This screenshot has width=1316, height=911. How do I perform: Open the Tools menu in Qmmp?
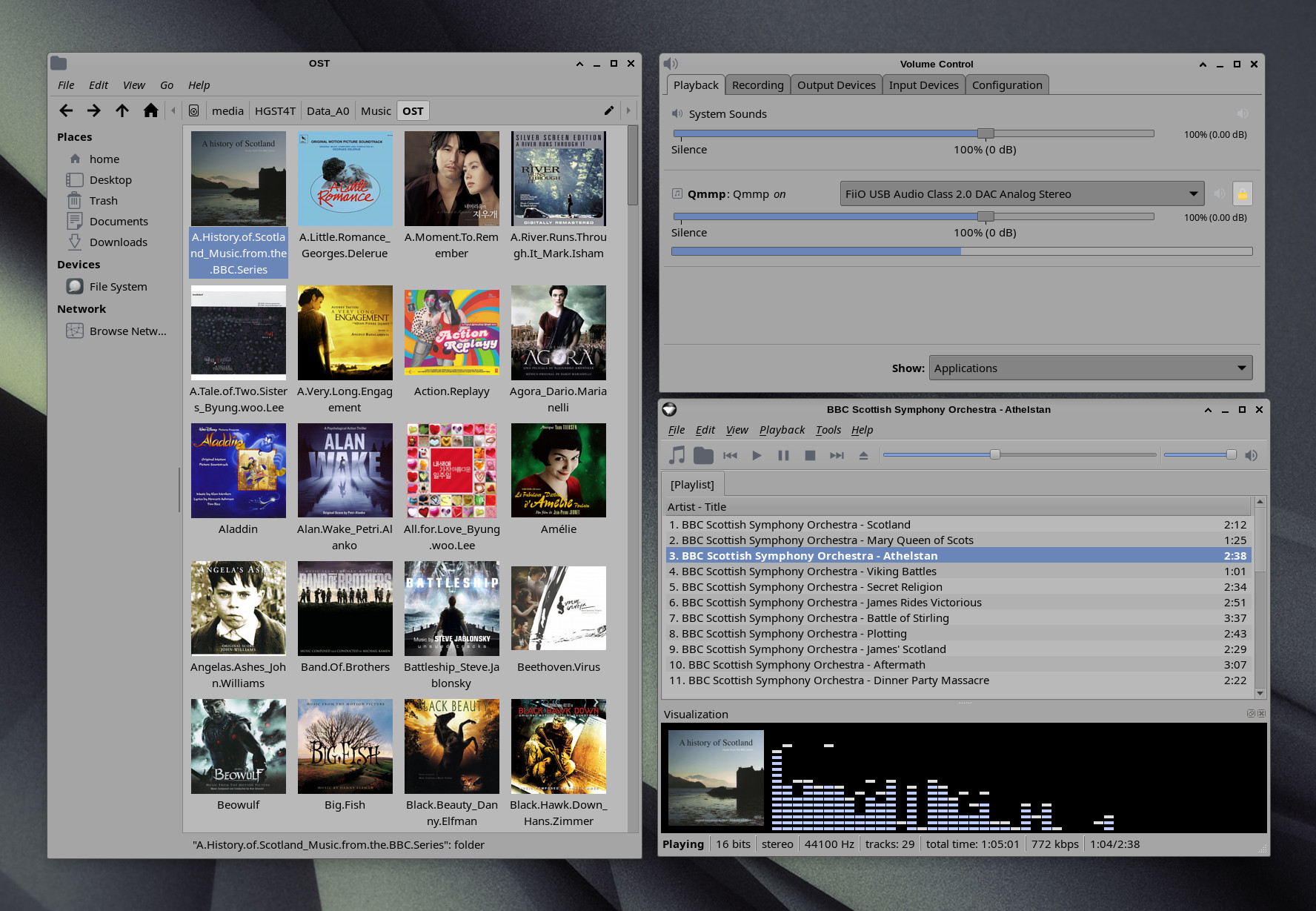click(x=828, y=430)
